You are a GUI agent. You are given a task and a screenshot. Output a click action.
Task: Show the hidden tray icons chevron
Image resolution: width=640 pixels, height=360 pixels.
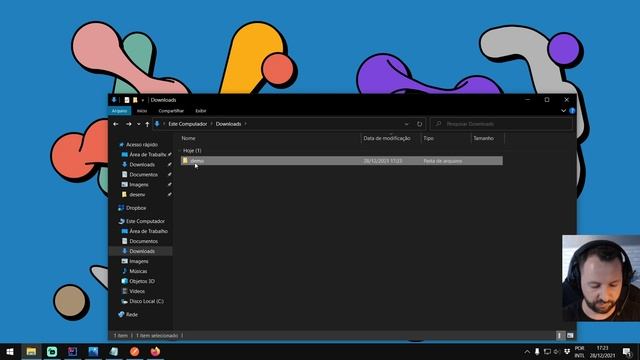(527, 351)
